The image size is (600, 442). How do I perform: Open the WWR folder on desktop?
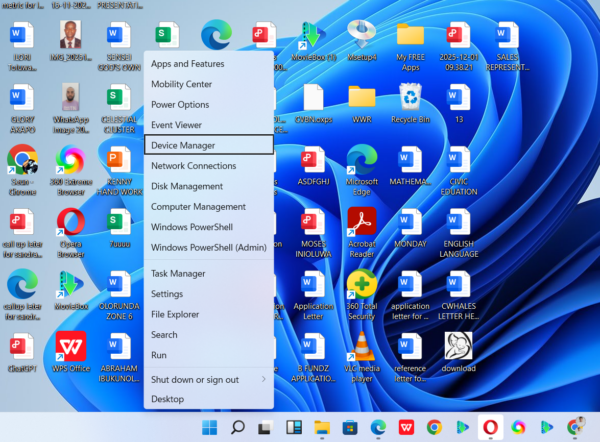coord(361,97)
